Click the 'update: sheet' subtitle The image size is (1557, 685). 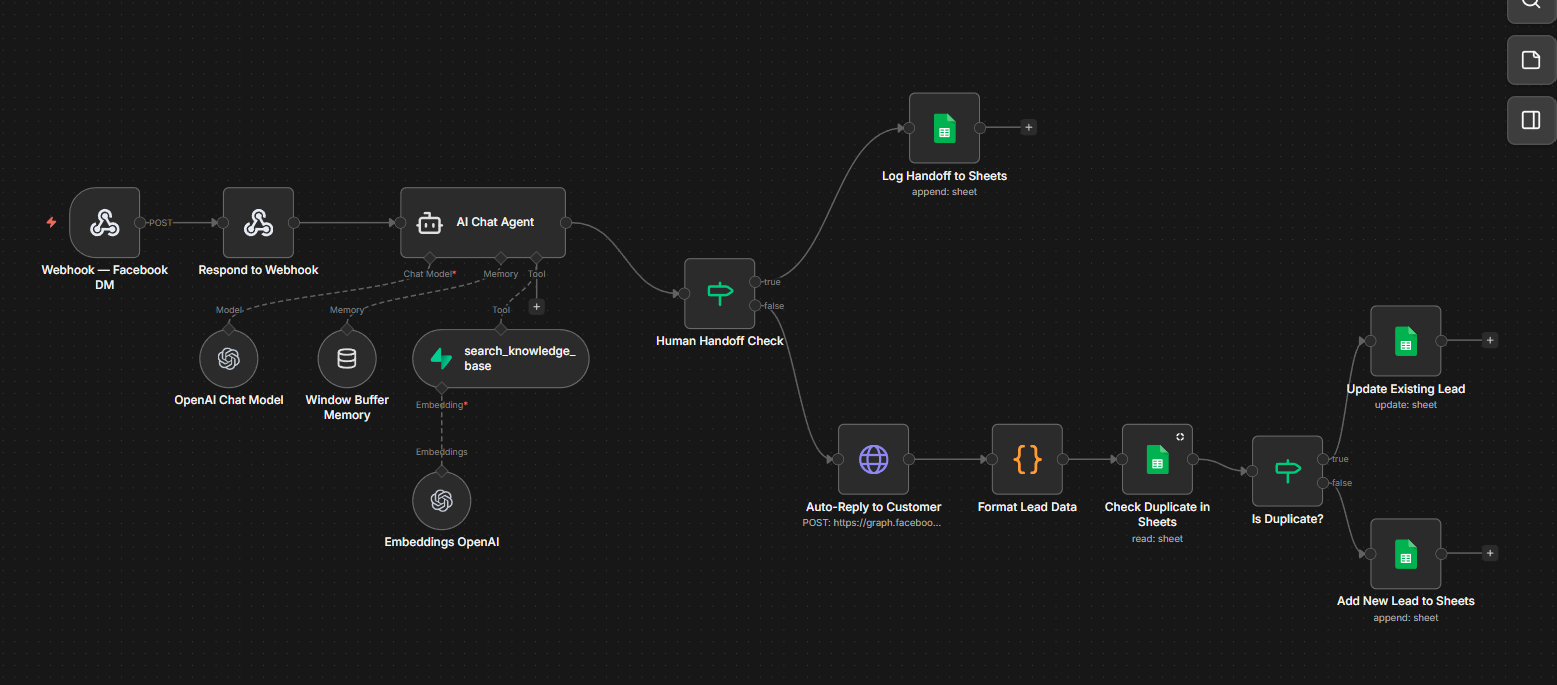pos(1405,405)
